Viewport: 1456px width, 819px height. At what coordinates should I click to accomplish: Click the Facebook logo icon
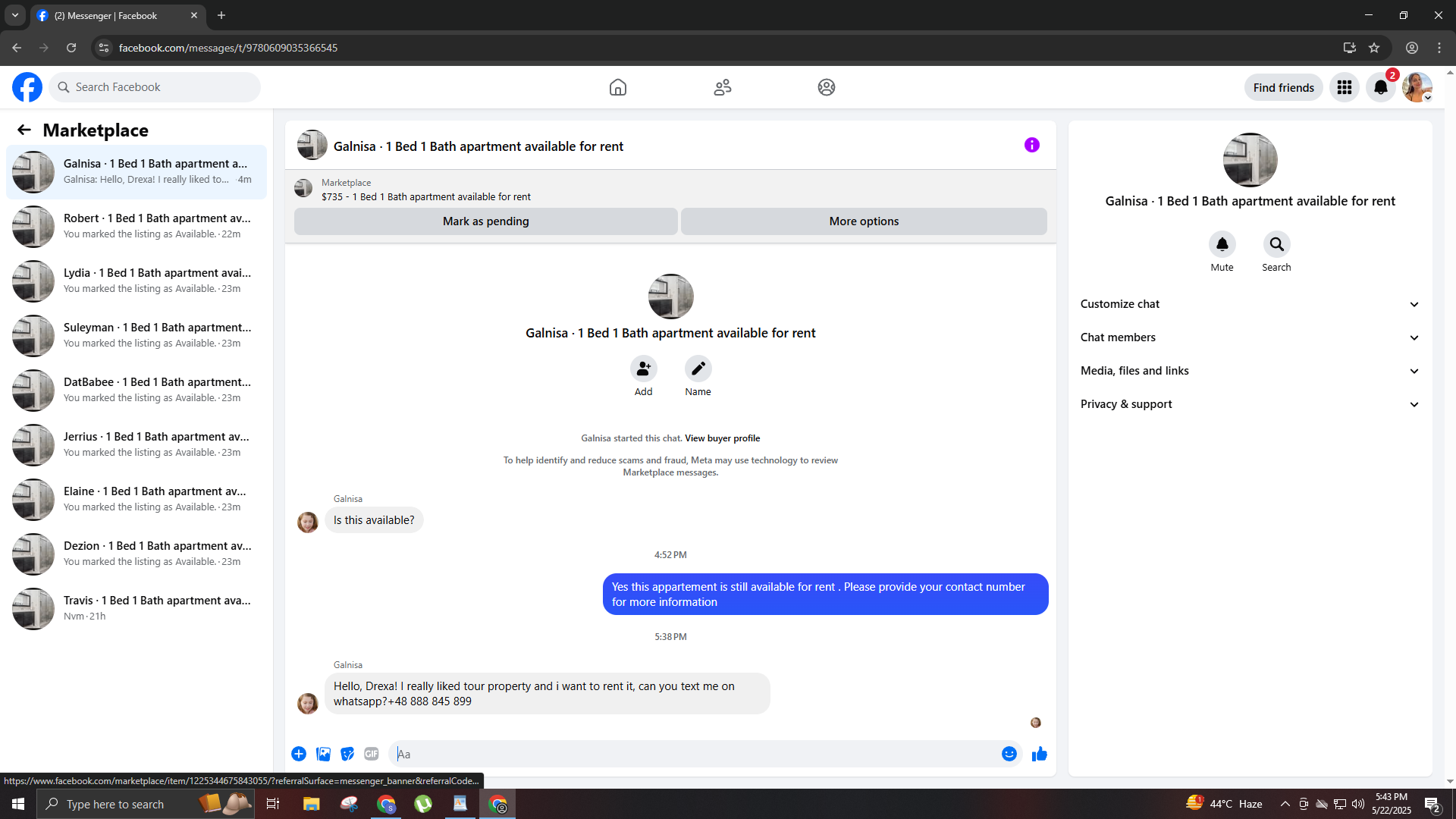27,87
